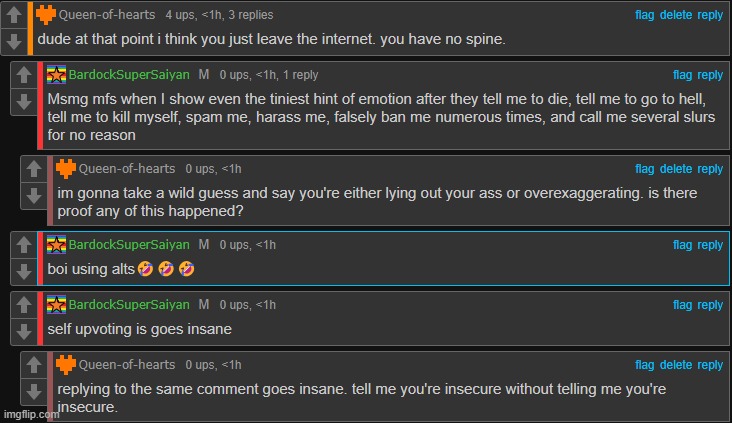Open BardockSuperSaiyan profile from "Msmg mfs" comment
The height and width of the screenshot is (423, 732).
coord(129,75)
